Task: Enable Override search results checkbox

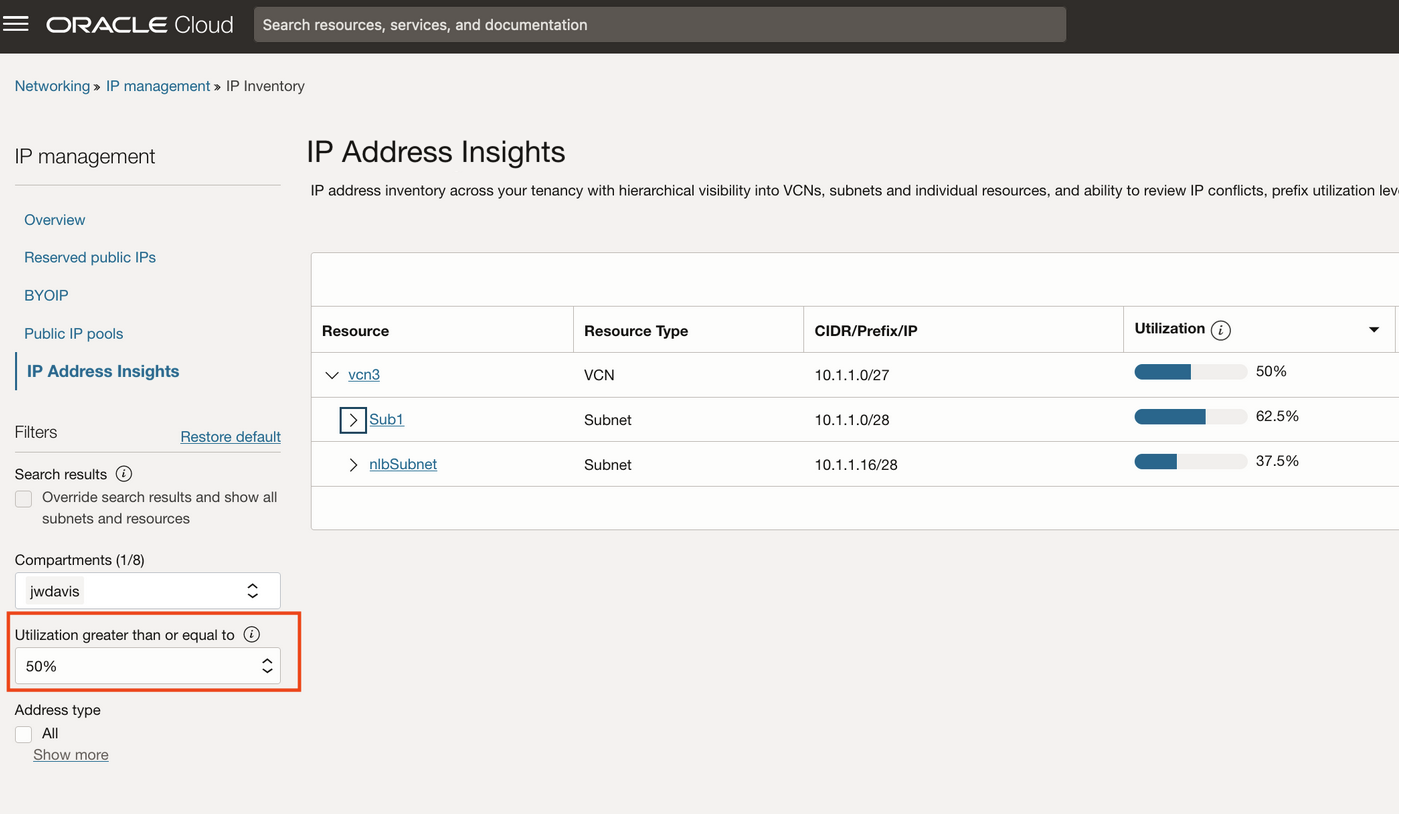Action: 23,498
